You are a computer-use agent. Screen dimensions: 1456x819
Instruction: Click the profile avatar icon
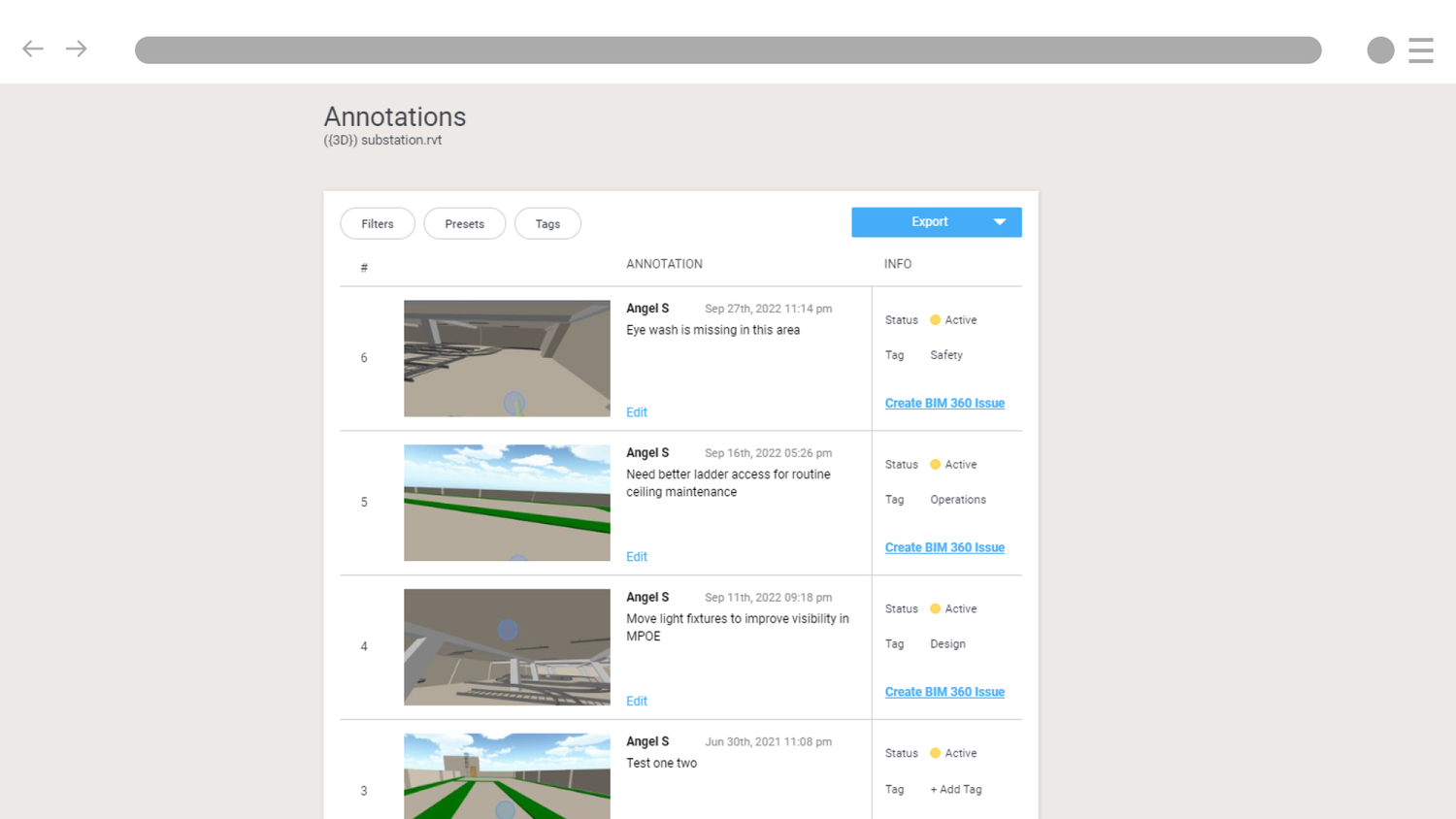coord(1380,49)
